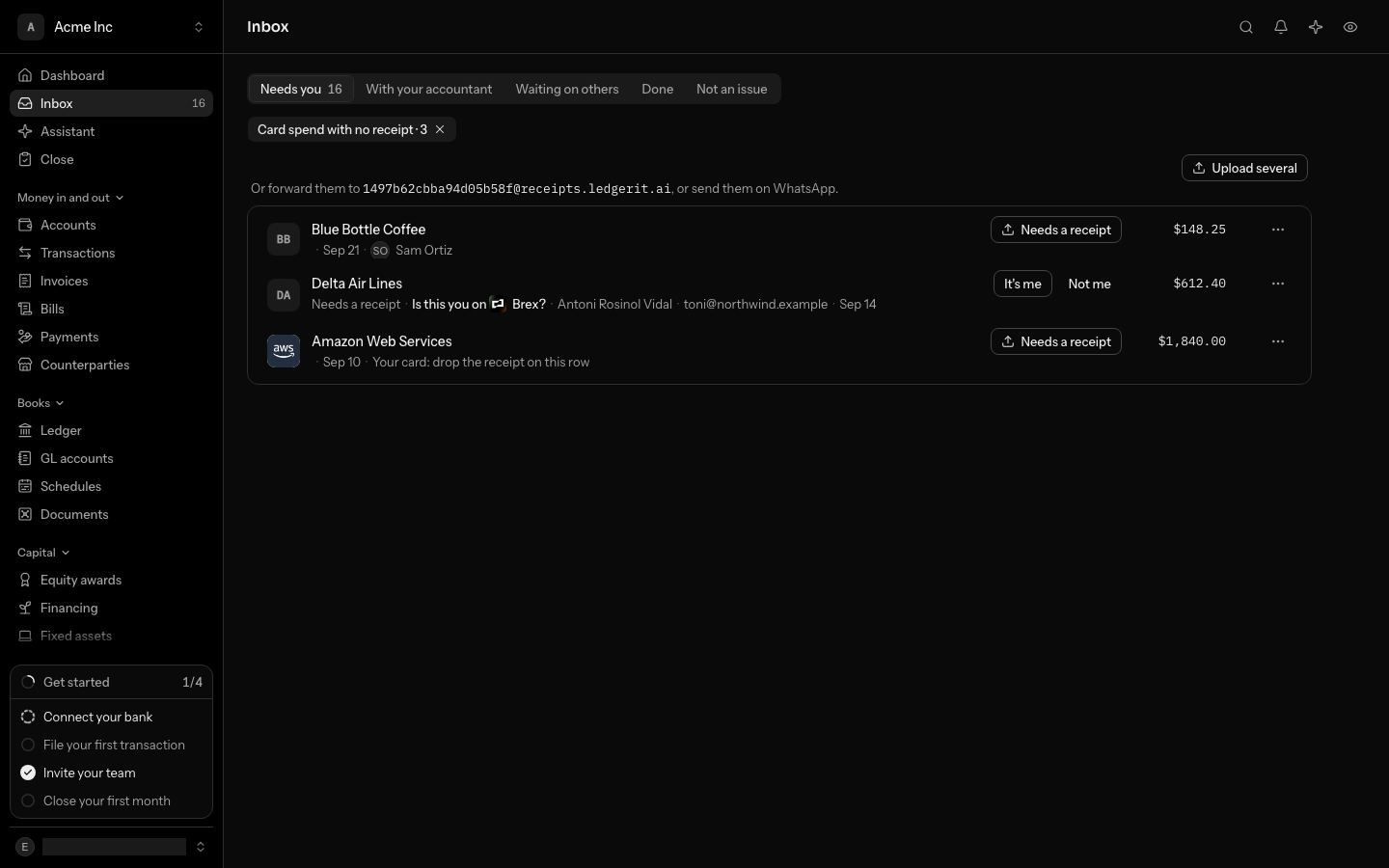
Task: Collapse the Capital section
Action: [43, 553]
